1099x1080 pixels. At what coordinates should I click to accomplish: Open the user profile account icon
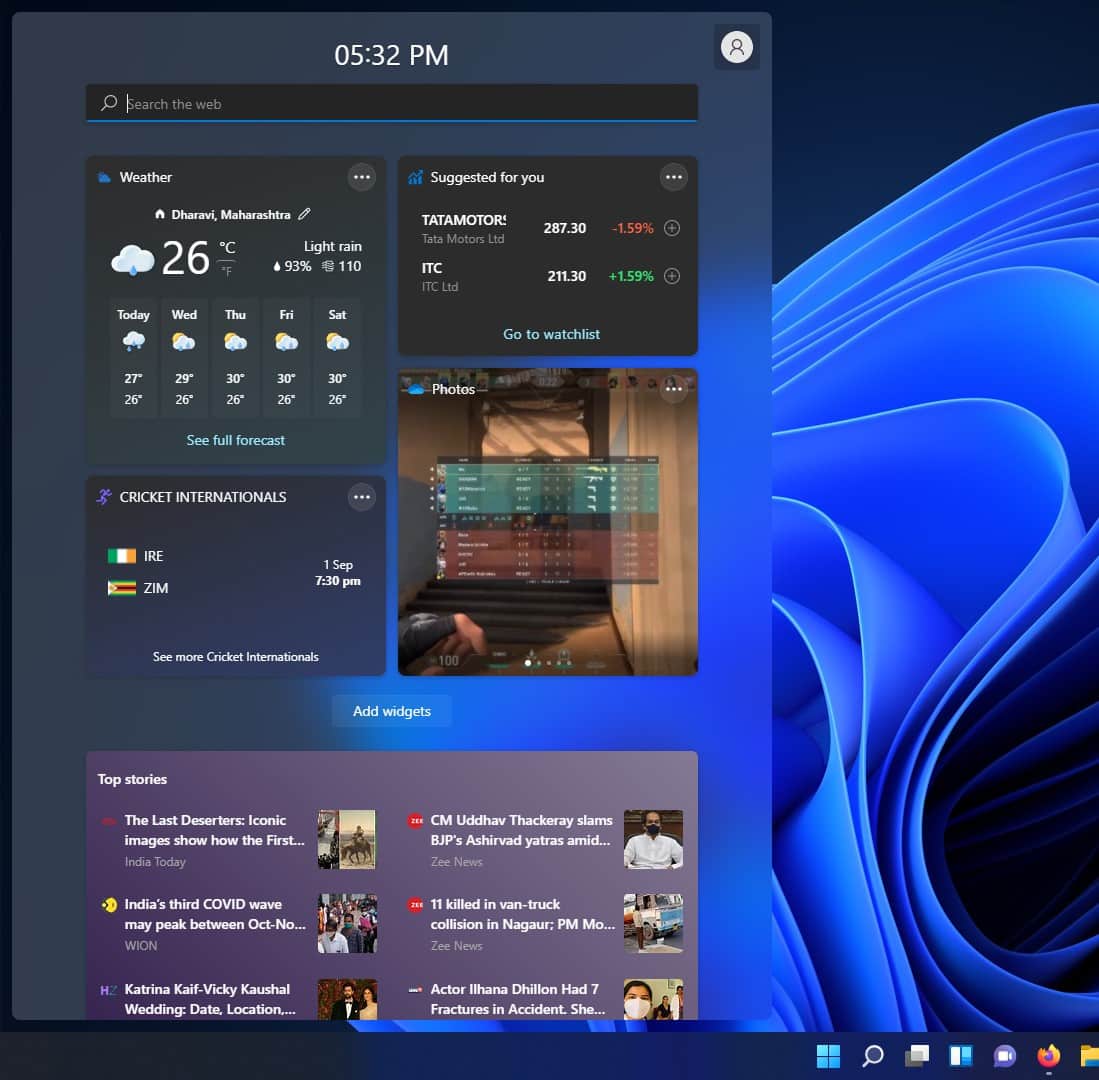tap(737, 47)
